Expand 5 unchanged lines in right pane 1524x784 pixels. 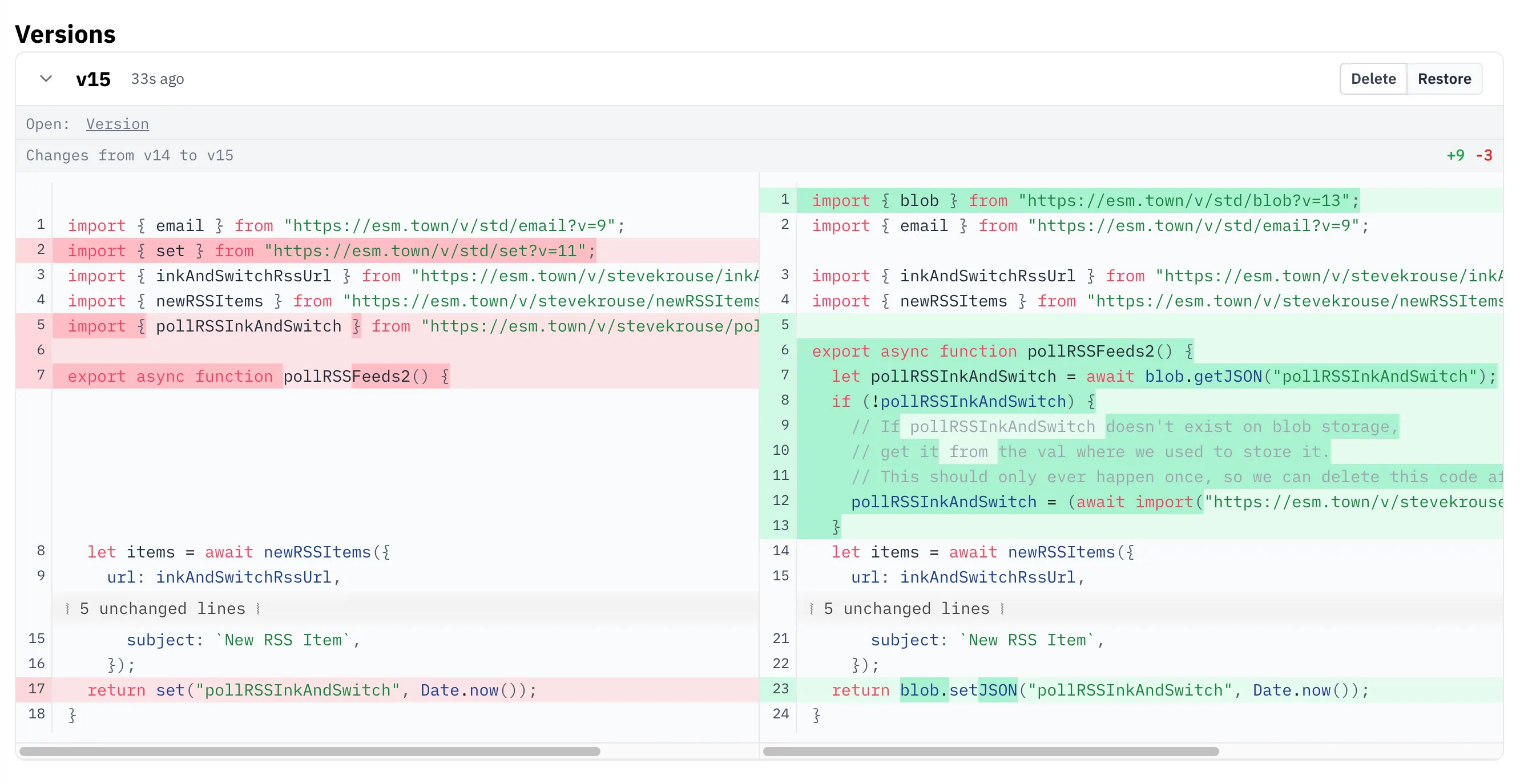(x=906, y=608)
